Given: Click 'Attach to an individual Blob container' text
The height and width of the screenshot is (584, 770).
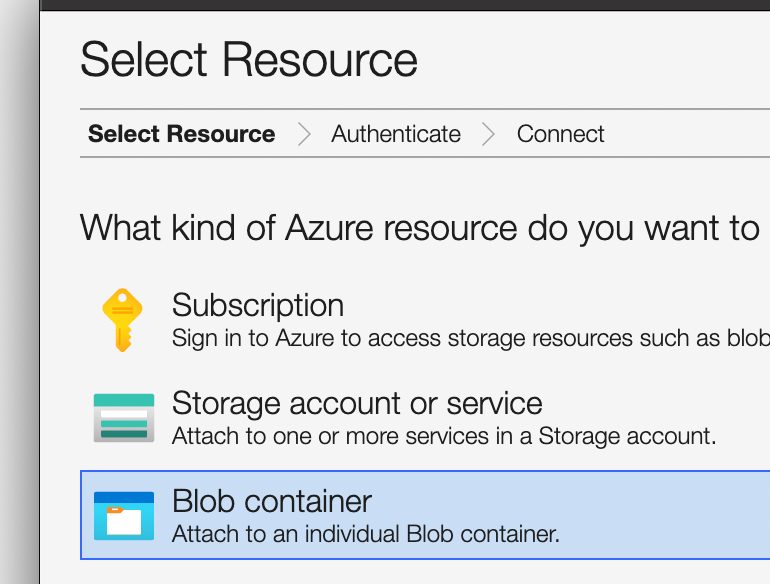Looking at the screenshot, I should 365,534.
